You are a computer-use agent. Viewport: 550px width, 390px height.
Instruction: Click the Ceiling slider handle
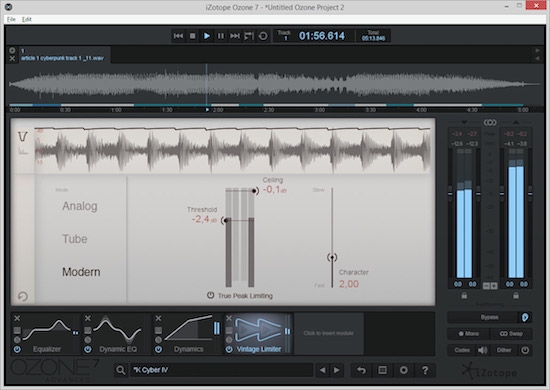tap(254, 191)
